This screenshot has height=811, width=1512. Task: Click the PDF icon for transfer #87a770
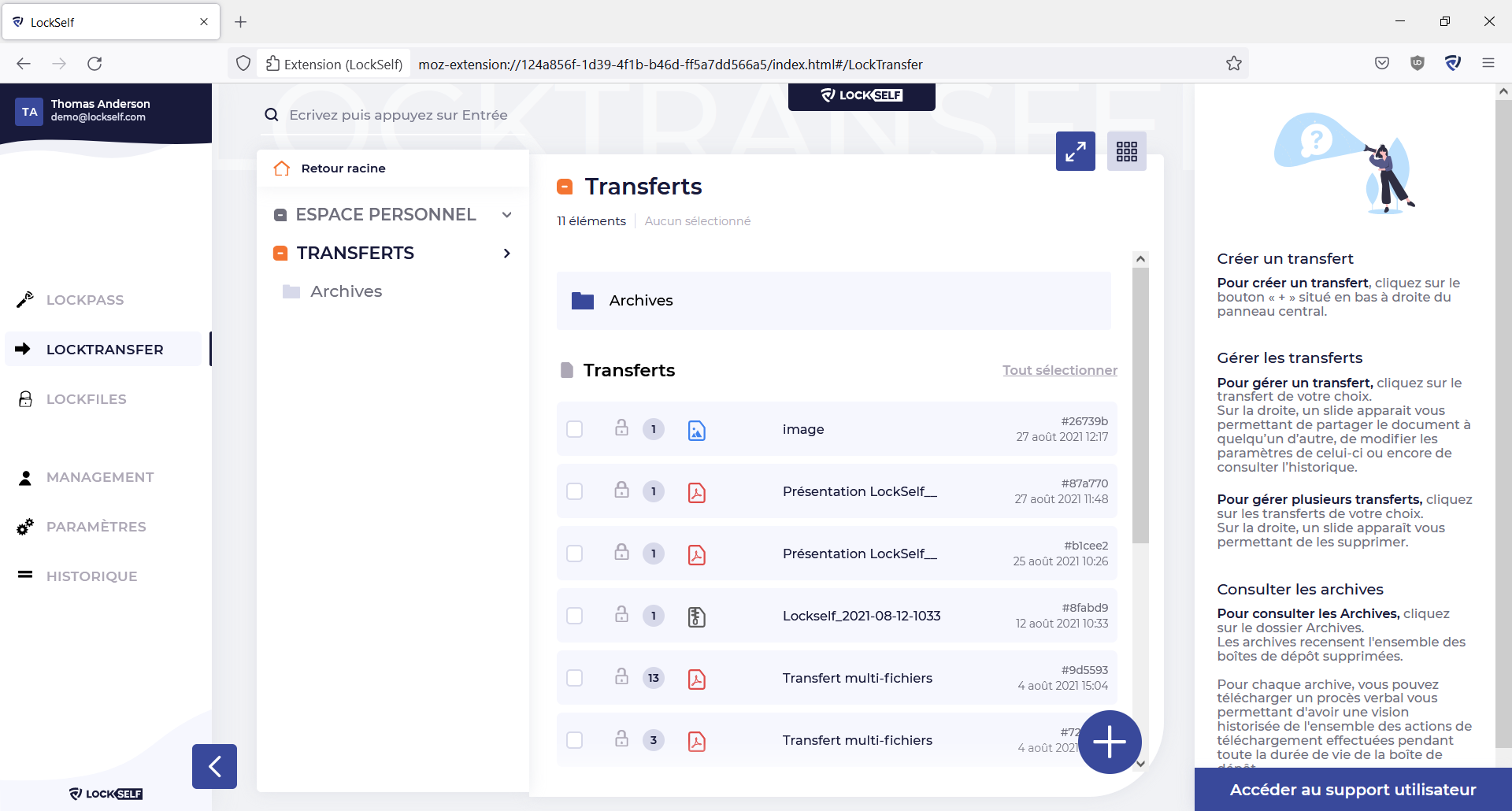click(696, 492)
